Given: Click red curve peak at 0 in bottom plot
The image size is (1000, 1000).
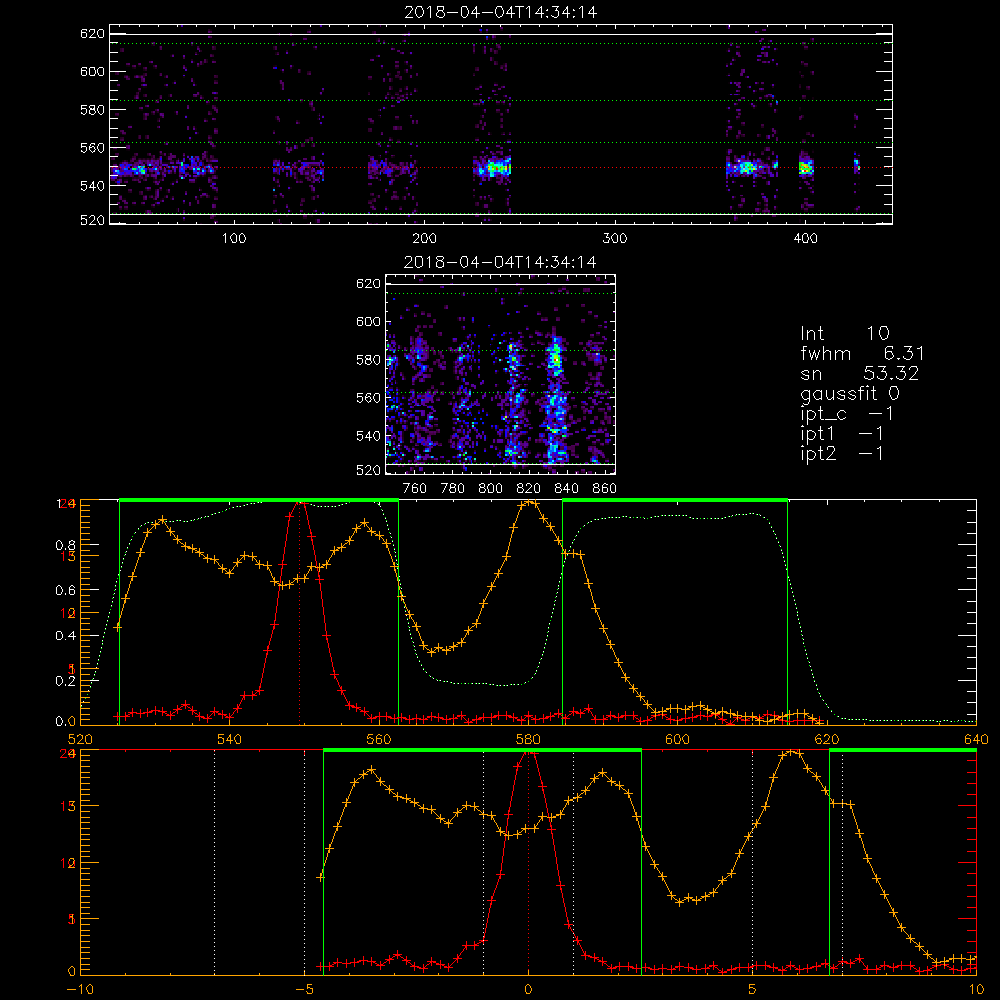Looking at the screenshot, I should 528,754.
